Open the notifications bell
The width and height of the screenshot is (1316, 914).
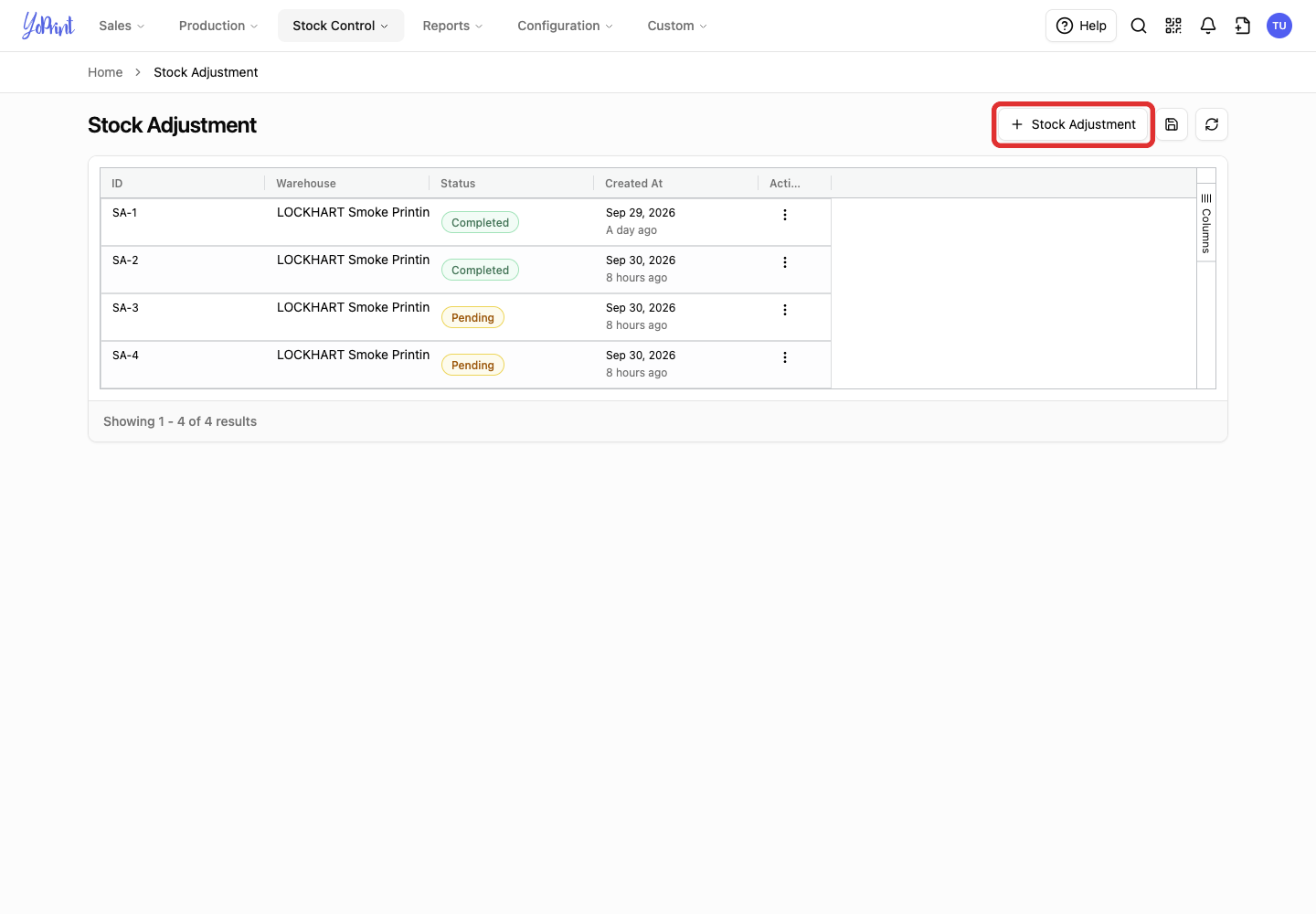pos(1208,26)
